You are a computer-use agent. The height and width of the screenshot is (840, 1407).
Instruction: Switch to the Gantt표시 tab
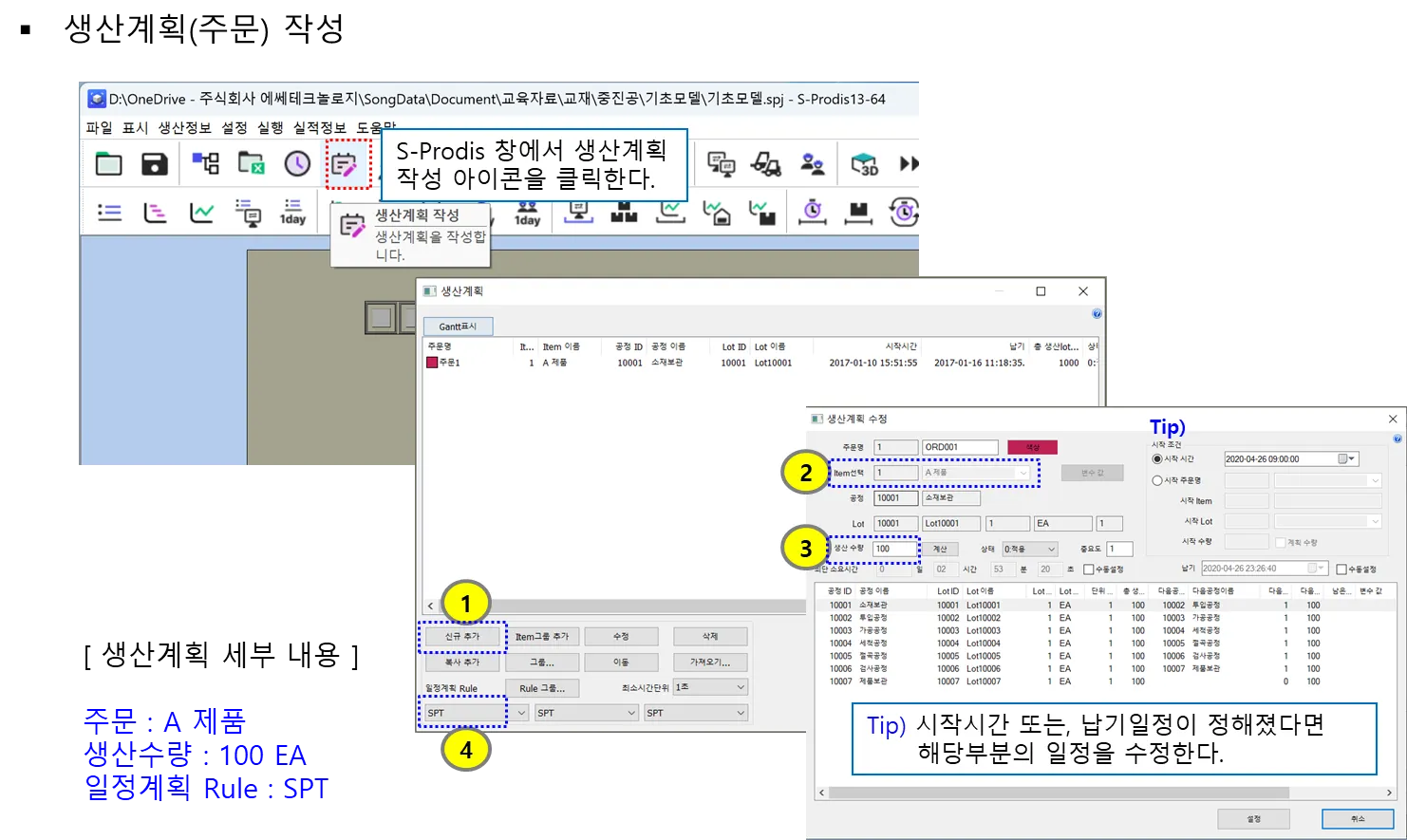pos(458,327)
